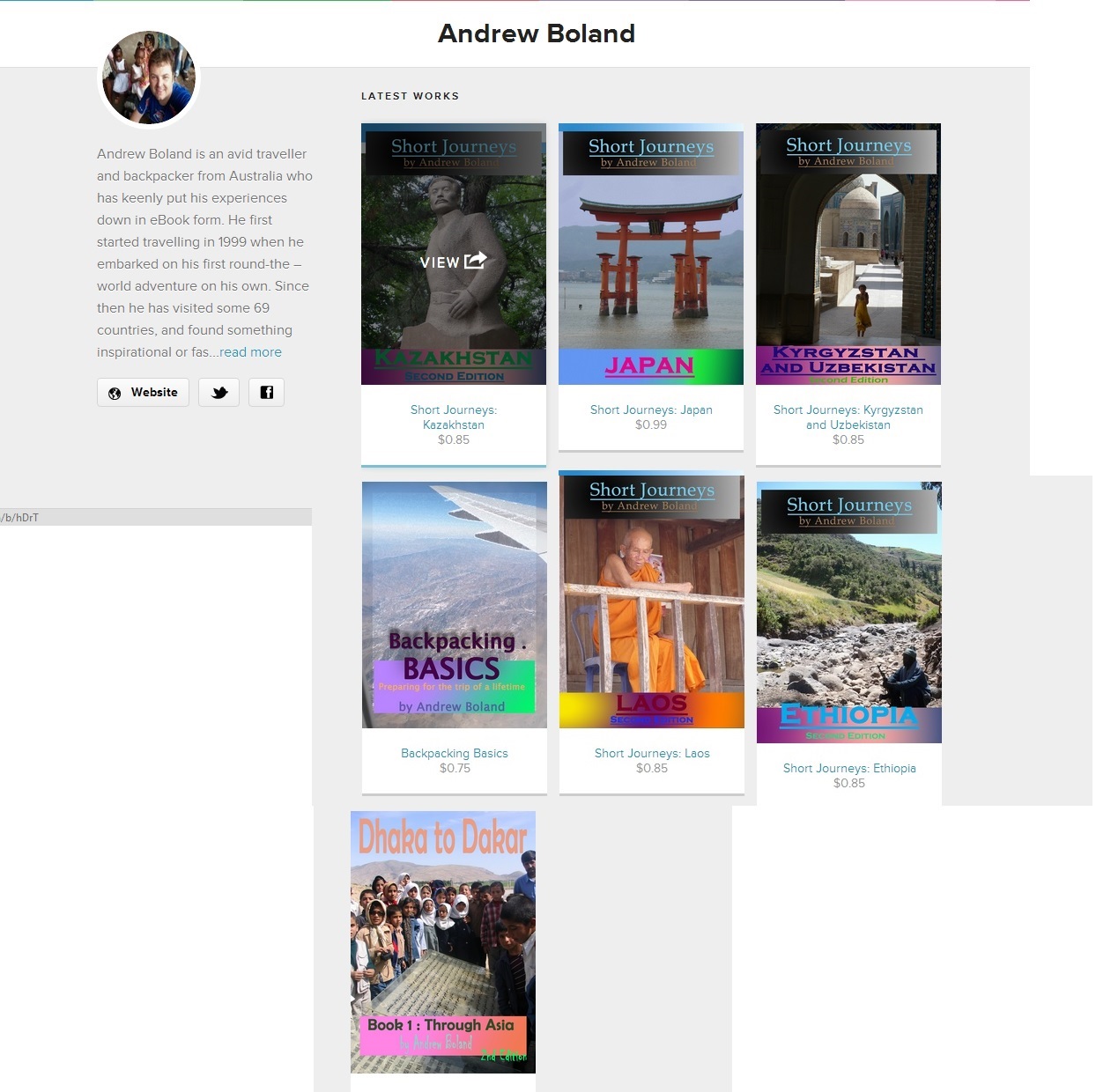Click the Andrew Boland page heading
The width and height of the screenshot is (1096, 1092).
536,33
